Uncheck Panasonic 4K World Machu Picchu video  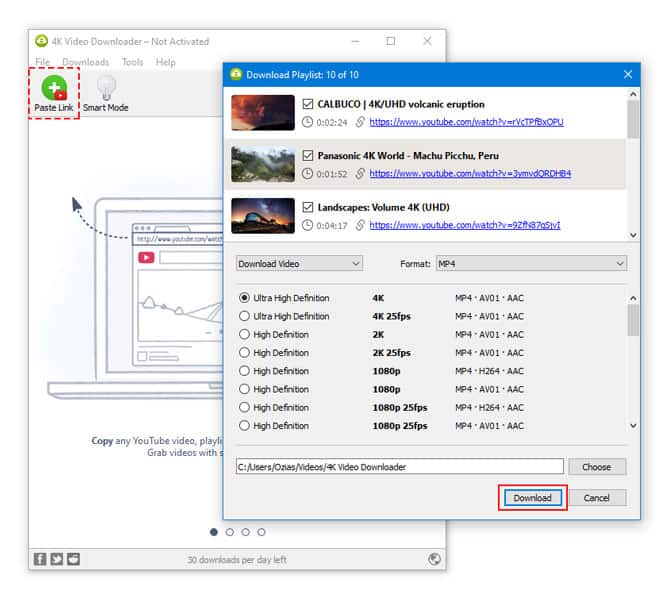[308, 155]
